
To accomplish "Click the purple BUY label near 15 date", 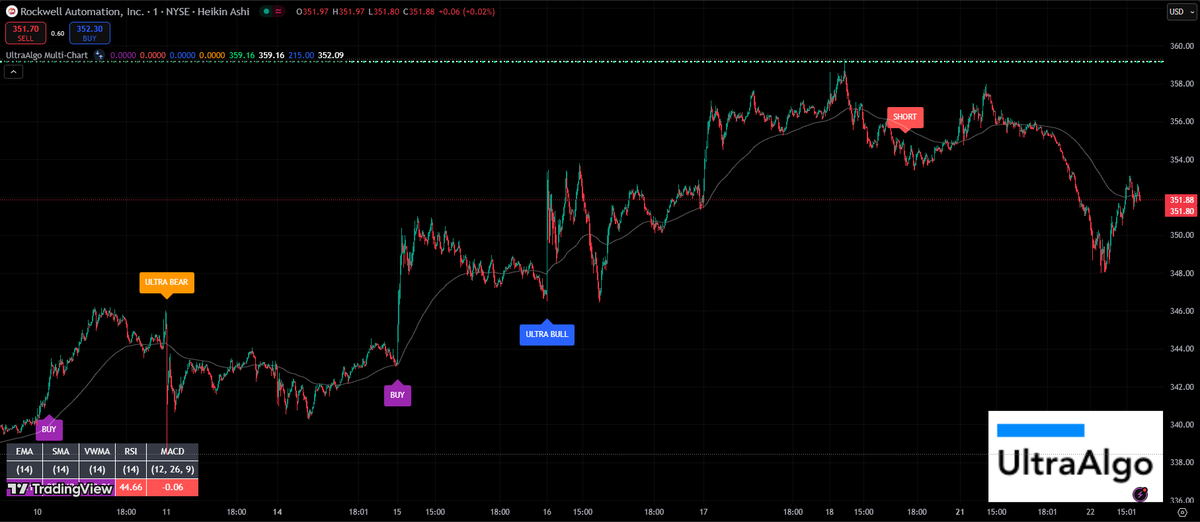I will point(397,395).
